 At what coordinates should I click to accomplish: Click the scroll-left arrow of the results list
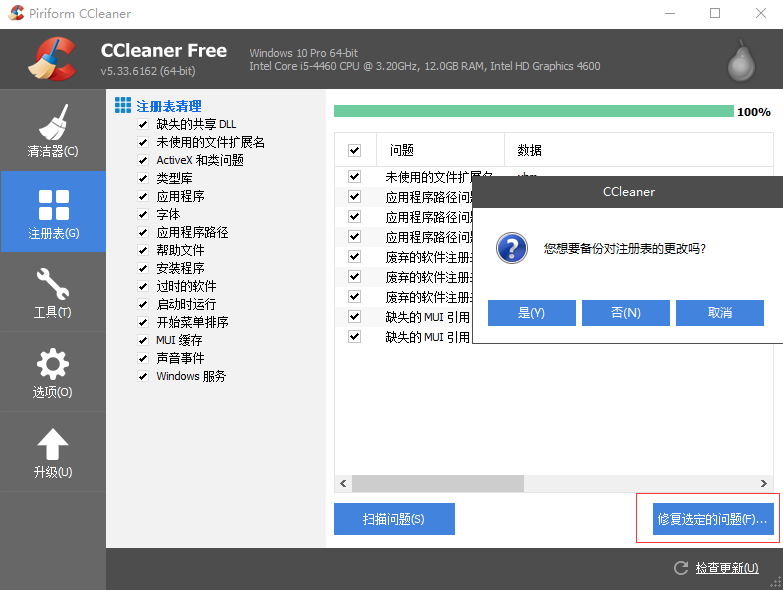(343, 483)
